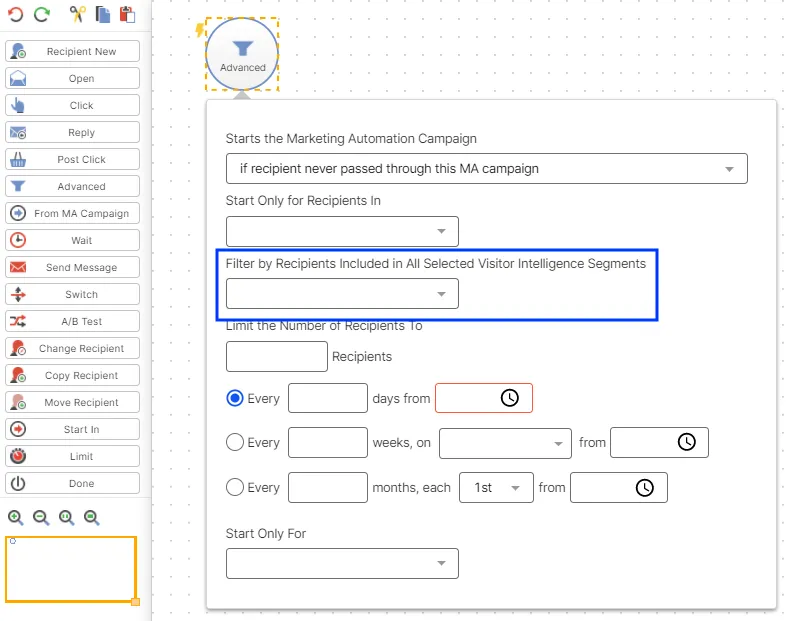Click the Every days number field
The height and width of the screenshot is (621, 795).
coord(328,398)
